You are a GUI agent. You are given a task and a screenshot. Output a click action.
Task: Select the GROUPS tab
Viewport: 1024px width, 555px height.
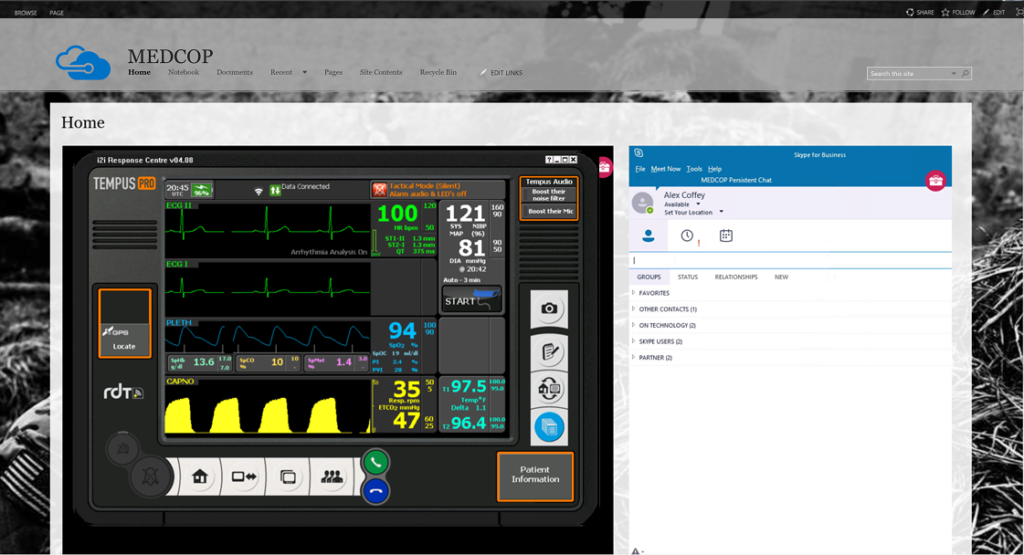tap(648, 277)
